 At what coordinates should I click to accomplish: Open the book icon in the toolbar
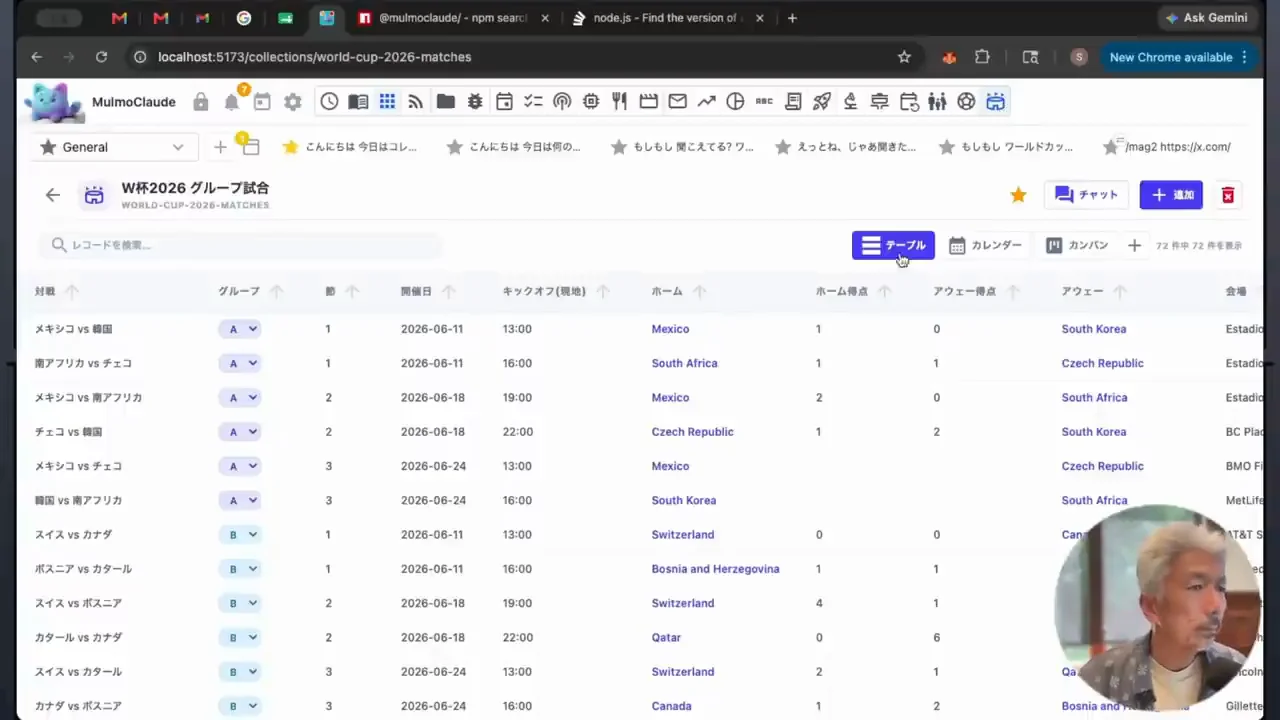point(358,101)
